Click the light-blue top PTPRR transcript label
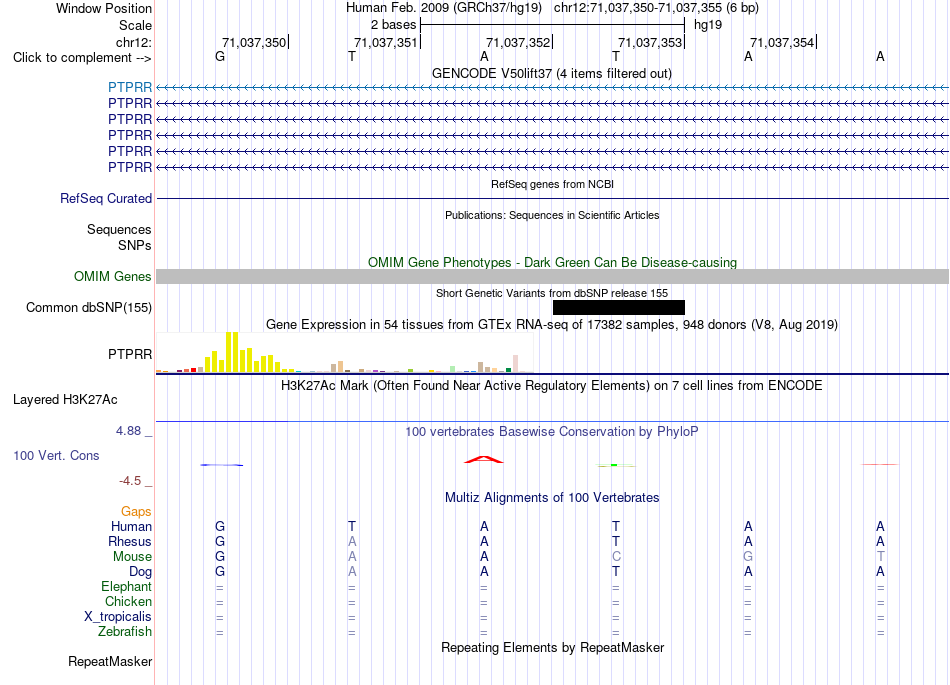Image resolution: width=950 pixels, height=685 pixels. click(x=130, y=87)
